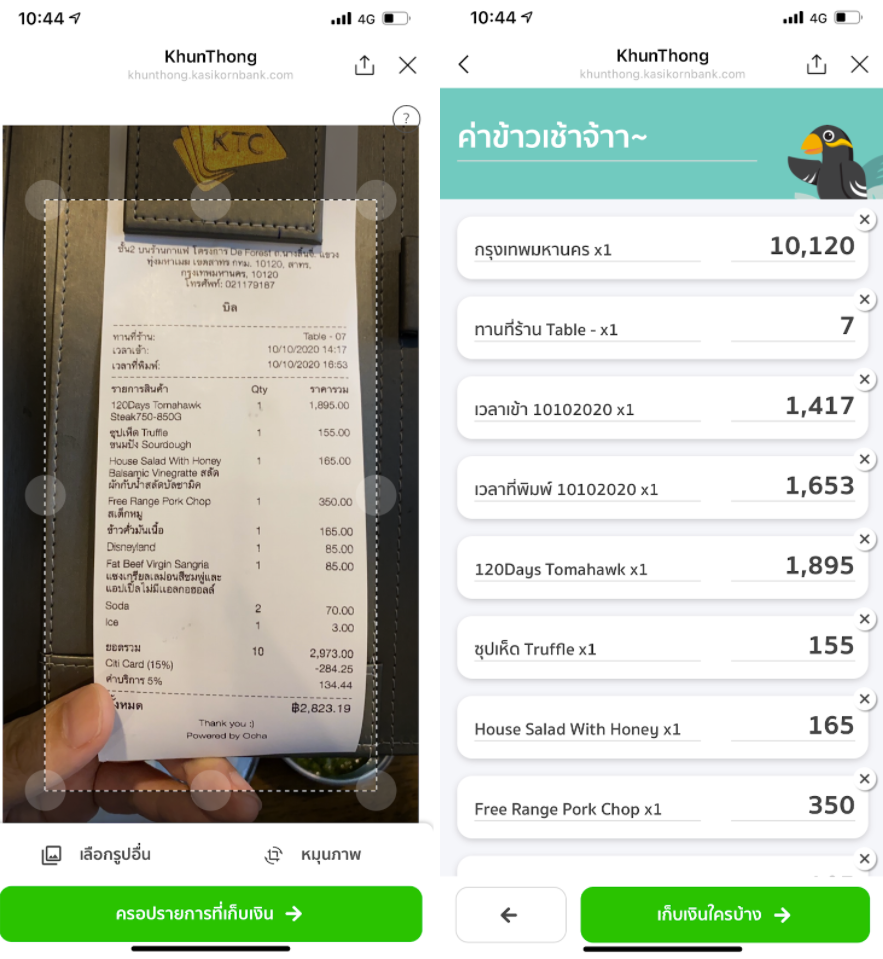Image resolution: width=883 pixels, height=959 pixels.
Task: Edit the 1,895 price amount field
Action: click(x=792, y=566)
